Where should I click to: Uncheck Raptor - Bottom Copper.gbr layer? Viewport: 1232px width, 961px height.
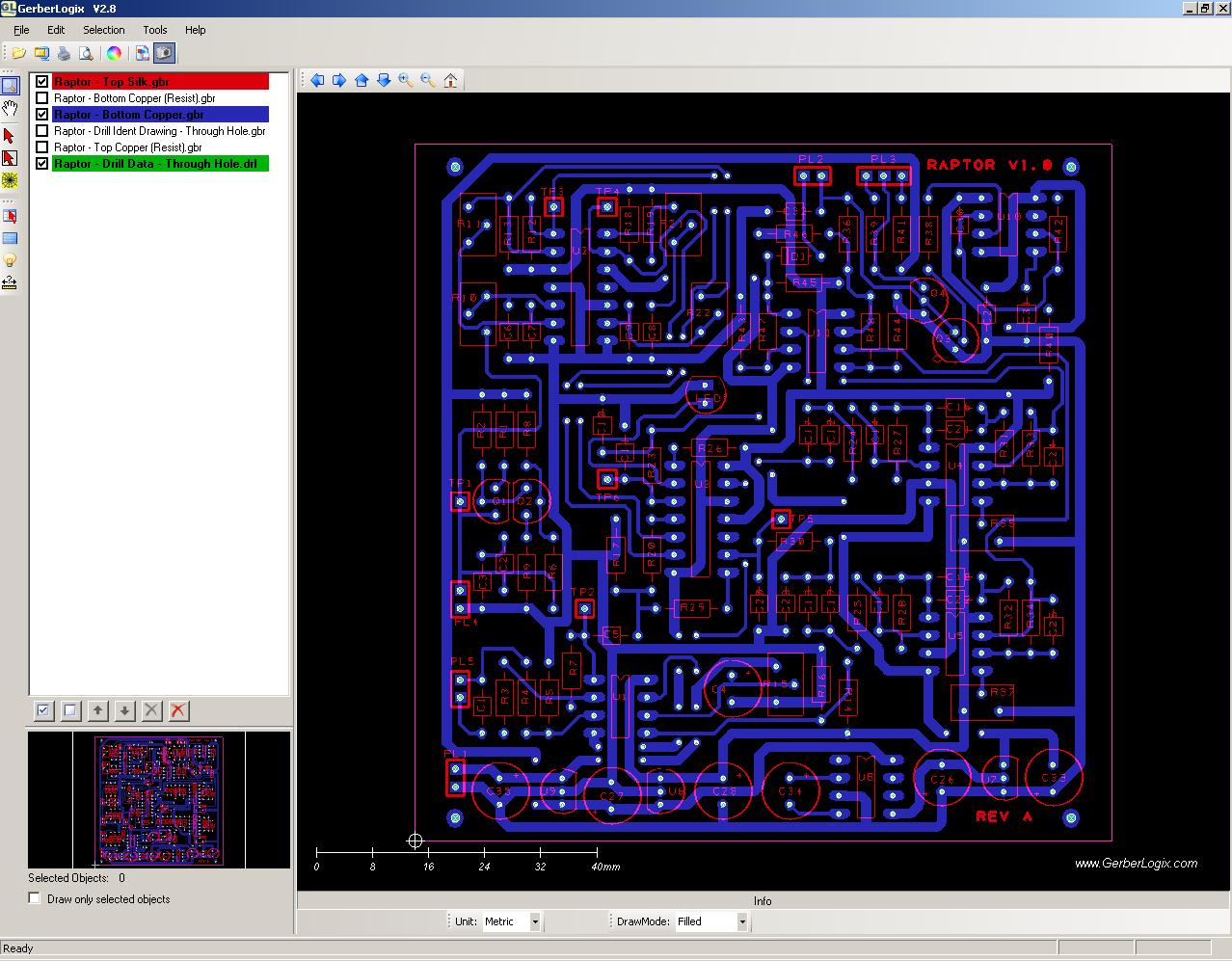pyautogui.click(x=42, y=115)
